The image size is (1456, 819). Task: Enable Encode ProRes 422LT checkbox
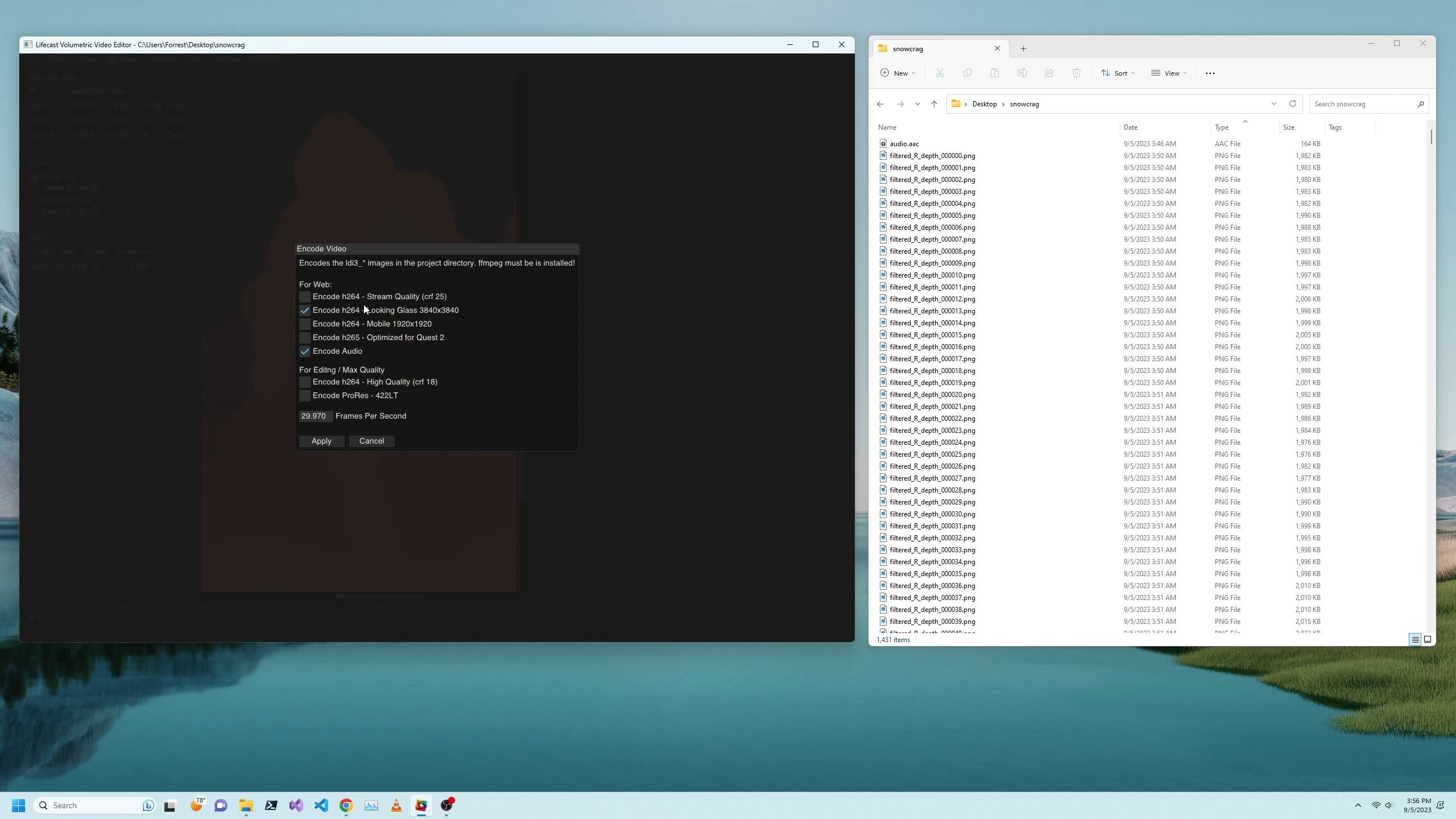tap(305, 396)
